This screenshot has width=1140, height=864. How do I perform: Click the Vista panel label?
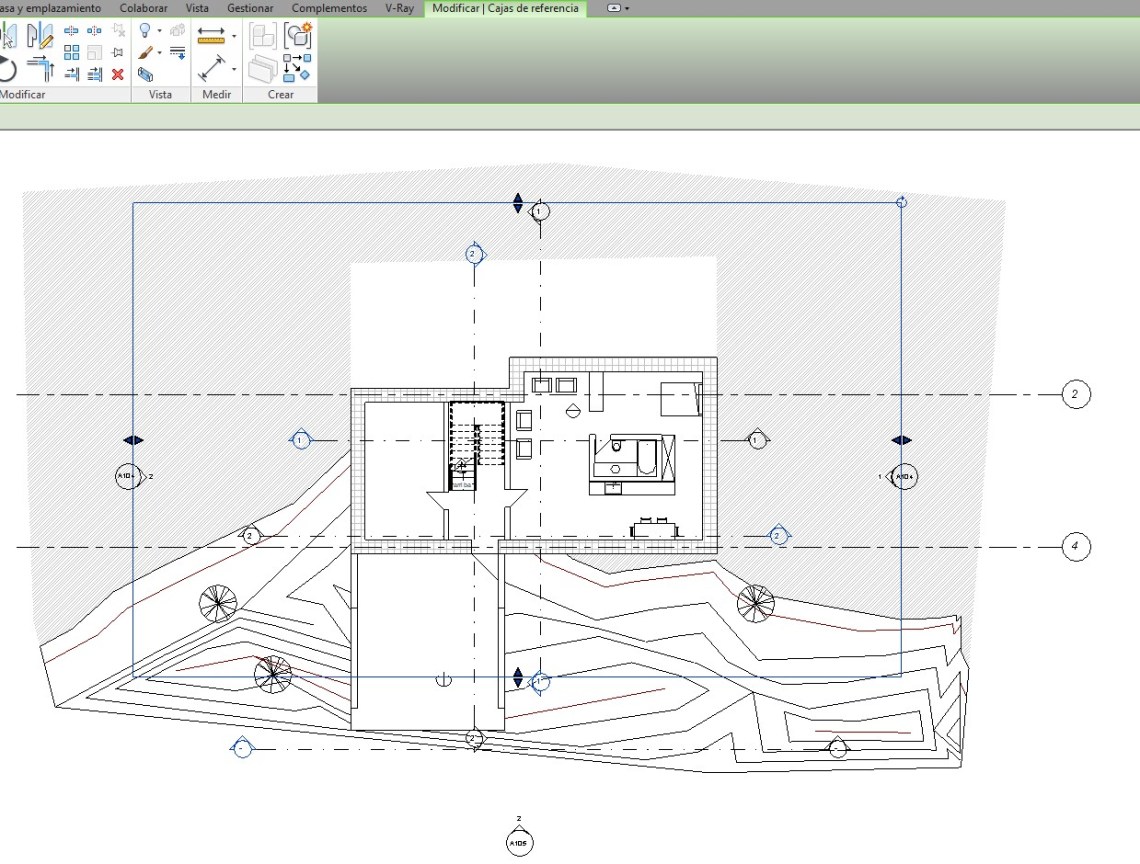[x=160, y=95]
